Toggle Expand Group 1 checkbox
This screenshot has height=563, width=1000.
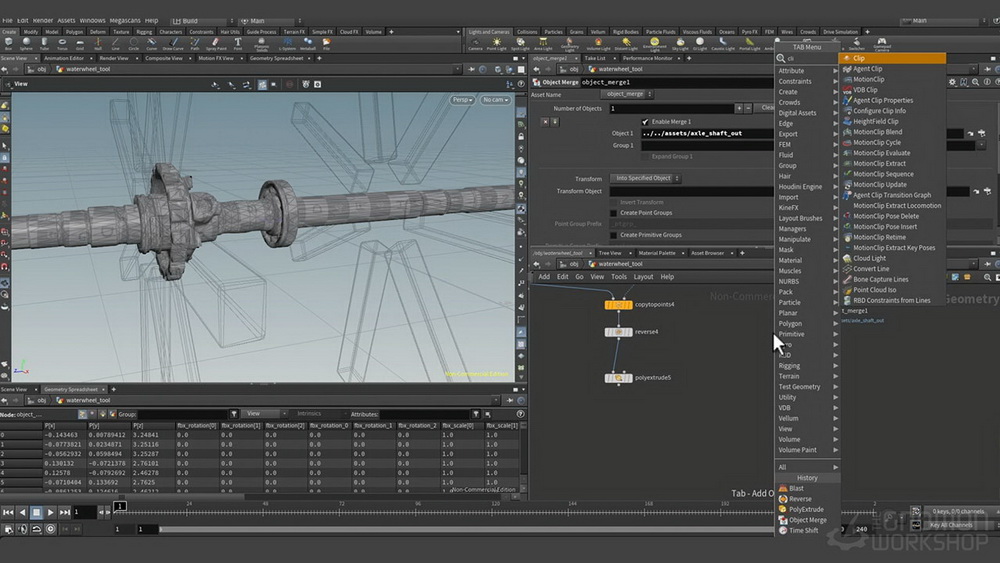645,156
